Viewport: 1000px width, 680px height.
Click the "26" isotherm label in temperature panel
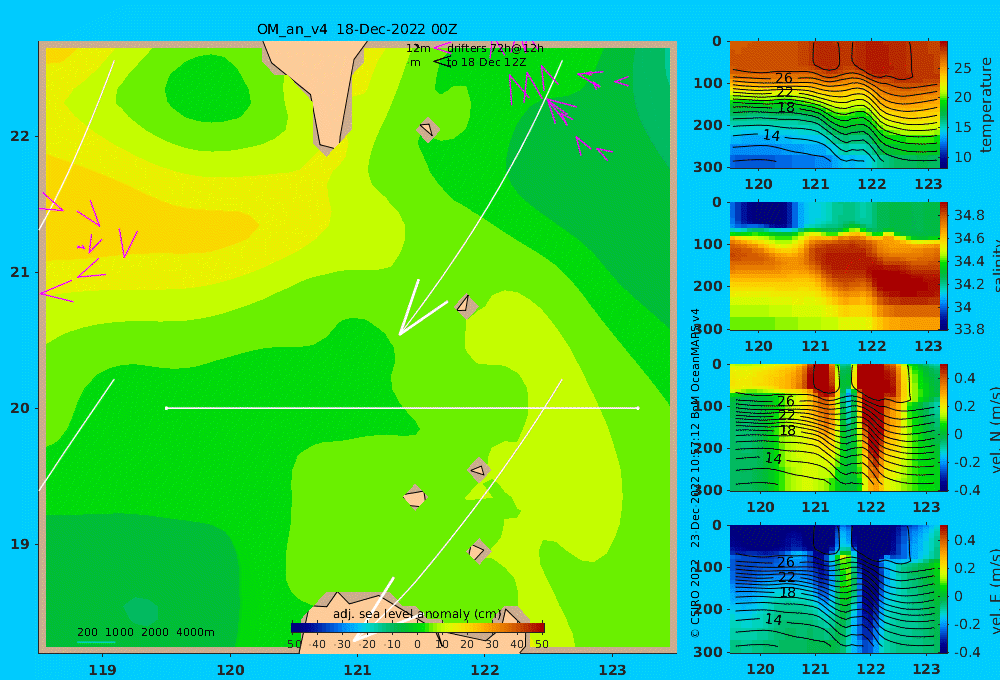point(784,78)
